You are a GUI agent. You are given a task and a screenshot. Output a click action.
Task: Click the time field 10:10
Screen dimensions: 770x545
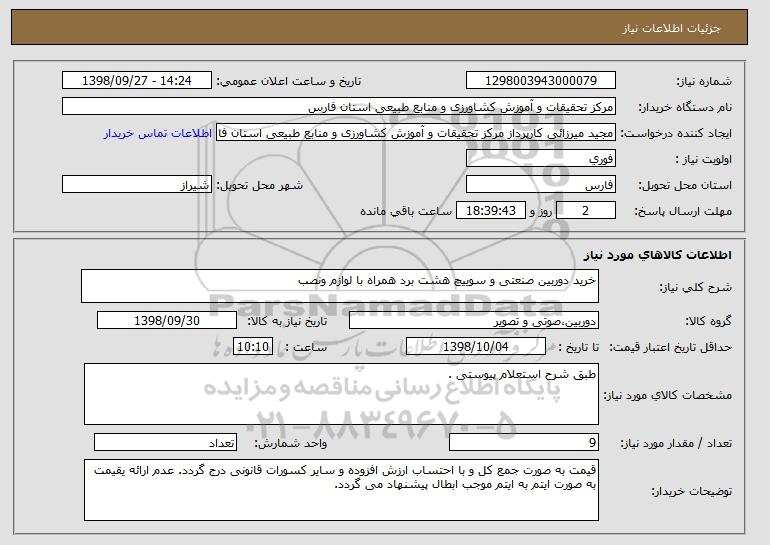(x=253, y=347)
